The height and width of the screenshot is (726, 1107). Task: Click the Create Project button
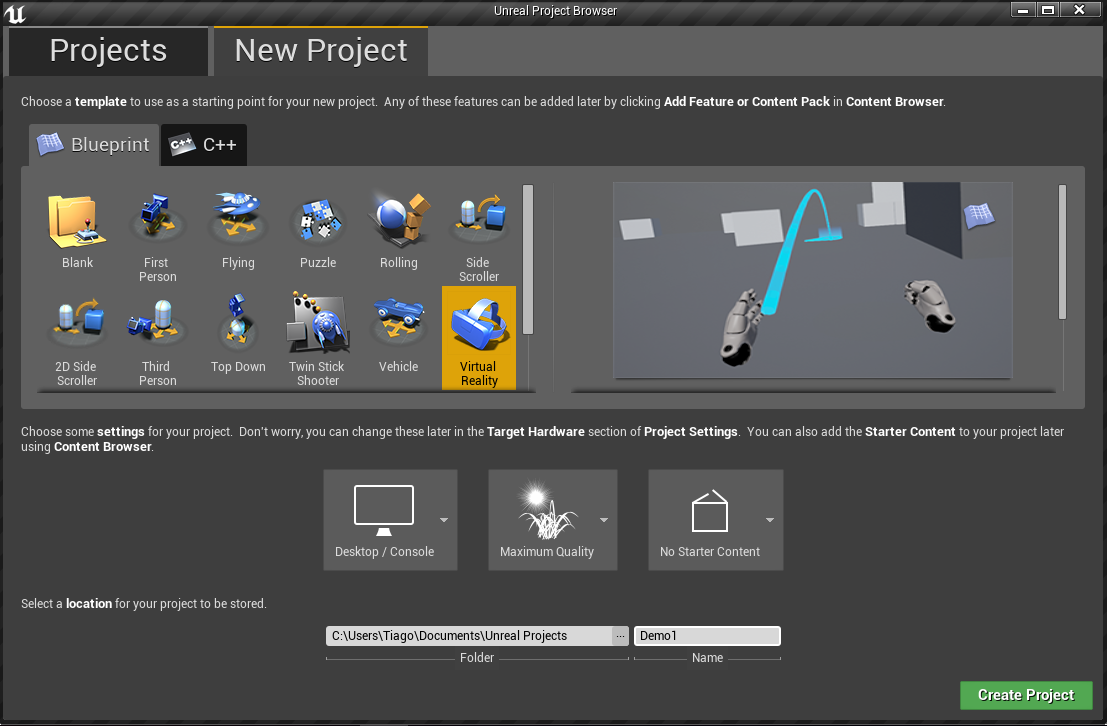tap(1026, 695)
